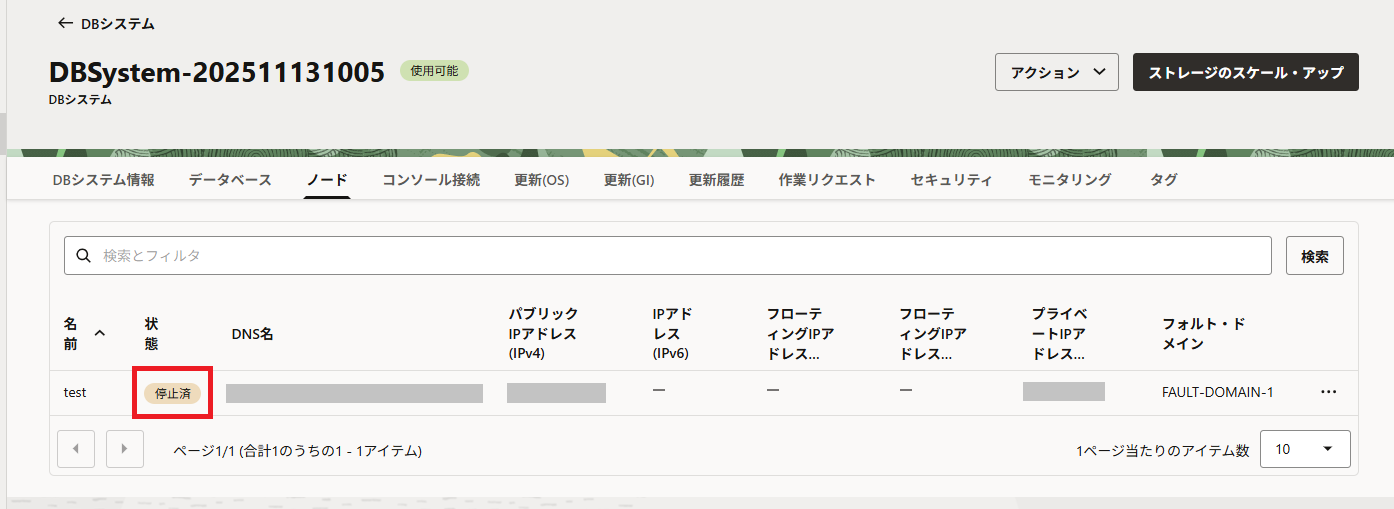The width and height of the screenshot is (1394, 509).
Task: View the 作業リクエスト tab
Action: tap(827, 180)
